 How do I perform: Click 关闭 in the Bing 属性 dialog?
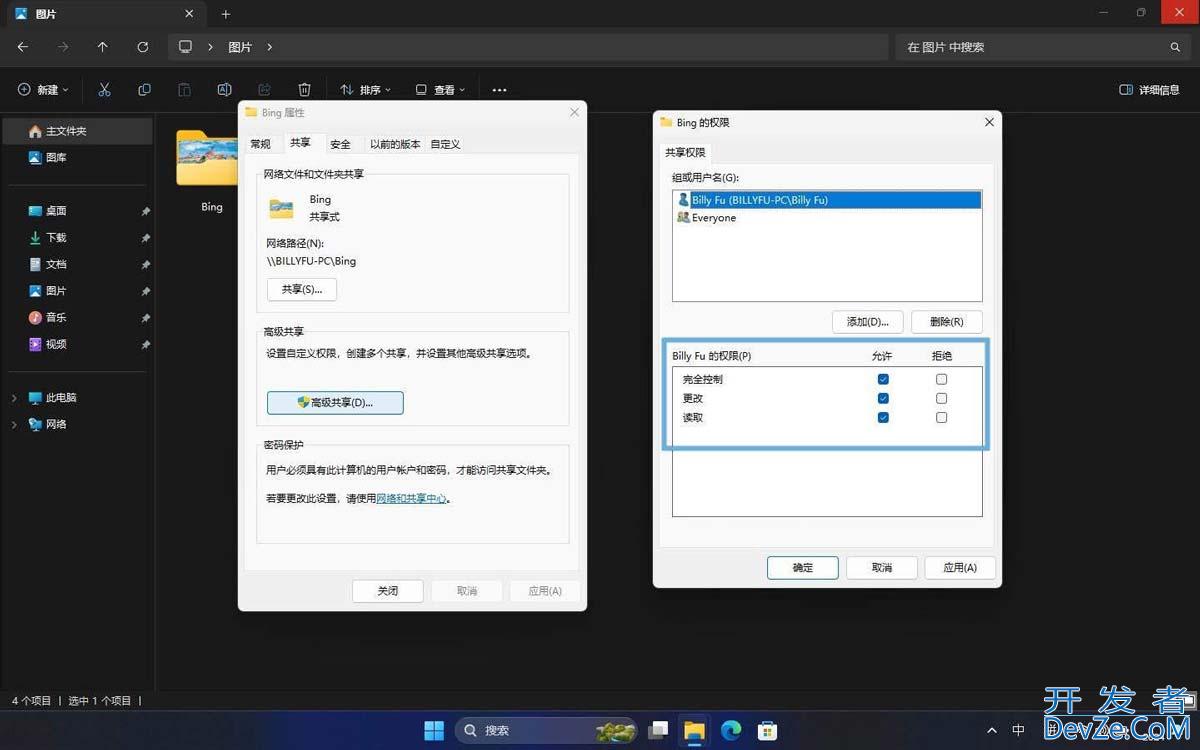(388, 591)
